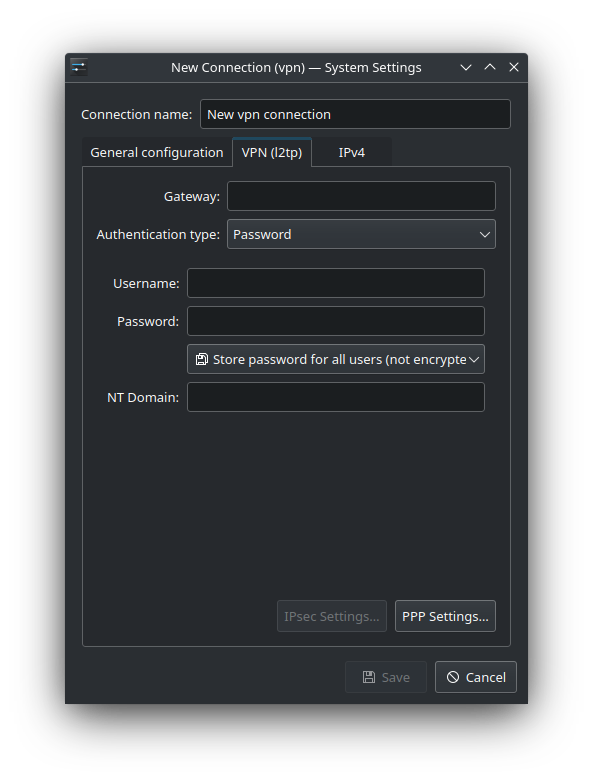The image size is (593, 781).
Task: Click the disk icon in store password field
Action: tap(201, 359)
